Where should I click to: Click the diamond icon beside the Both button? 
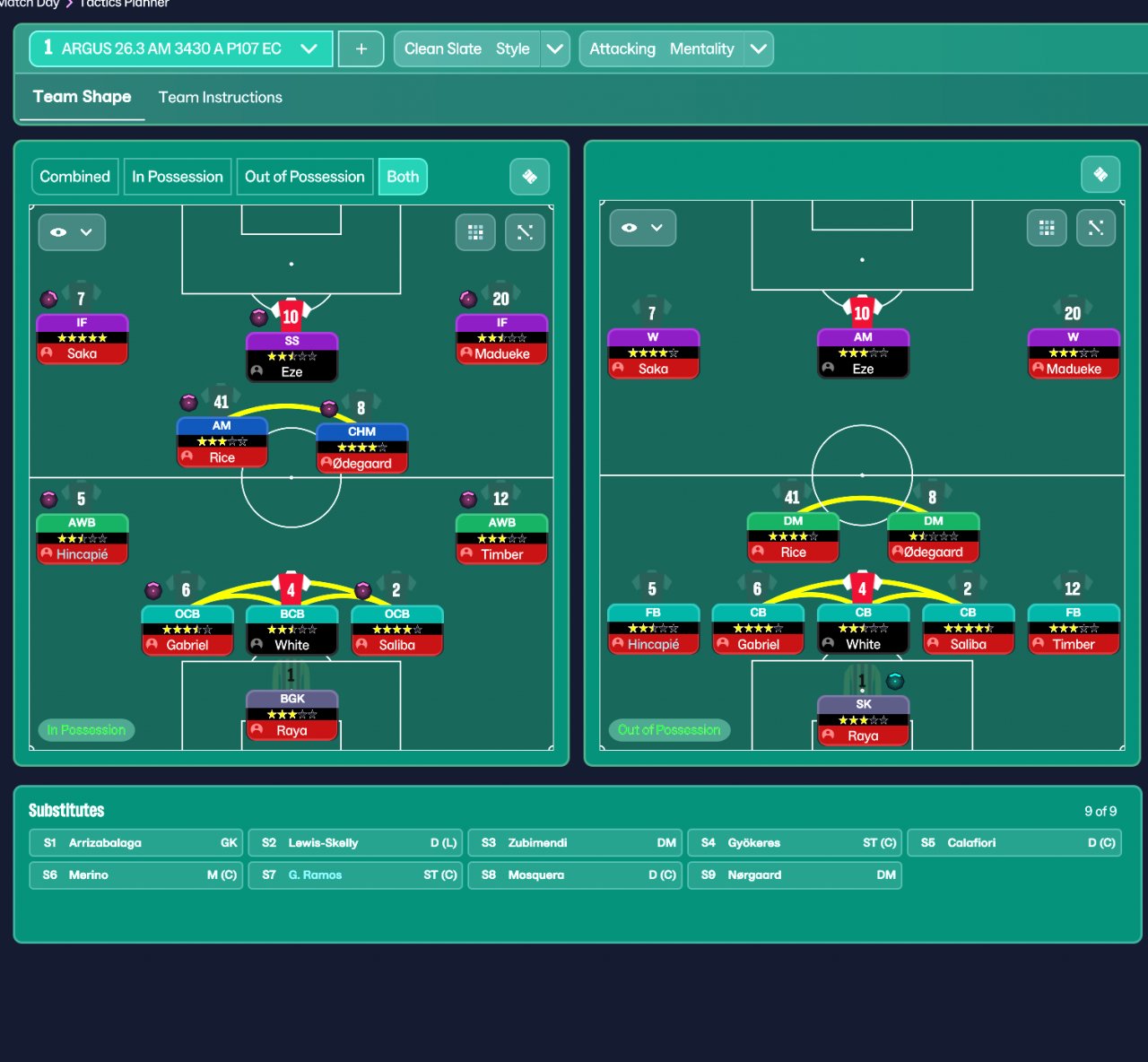tap(529, 177)
